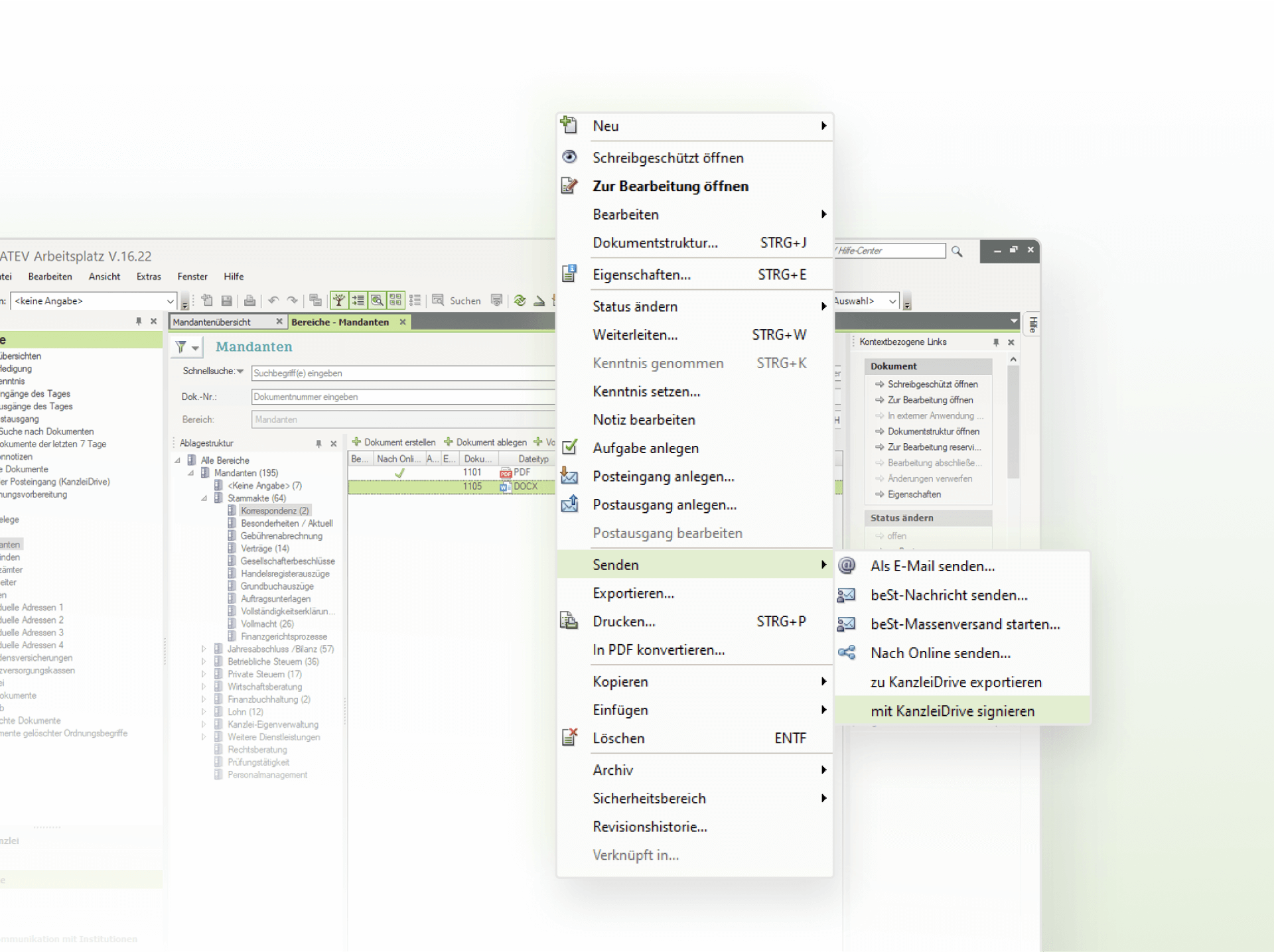
Task: Click the Als E-Mail senden @ icon
Action: 847,566
